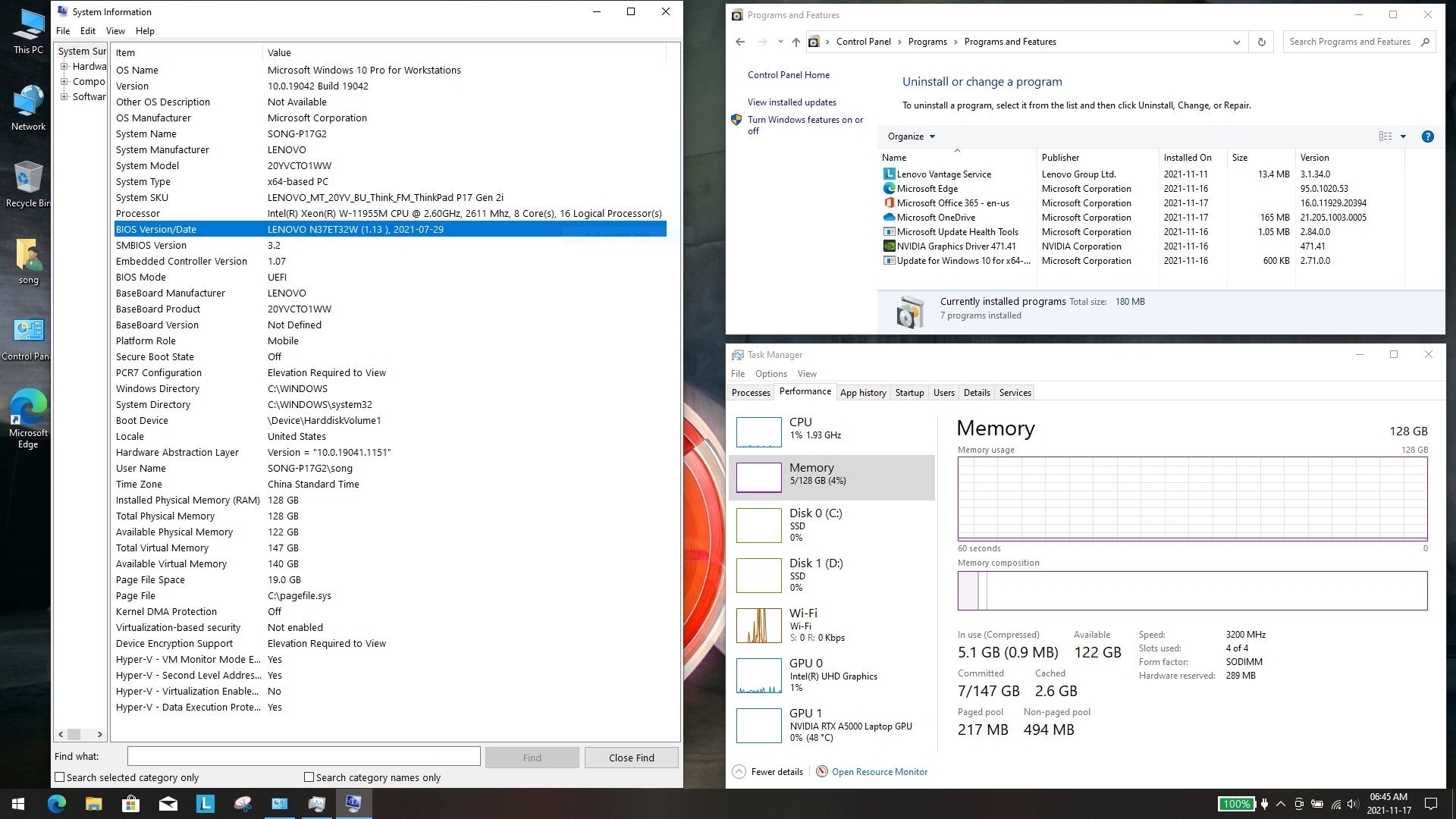Open Mail app from the taskbar
This screenshot has height=819, width=1456.
(x=168, y=804)
